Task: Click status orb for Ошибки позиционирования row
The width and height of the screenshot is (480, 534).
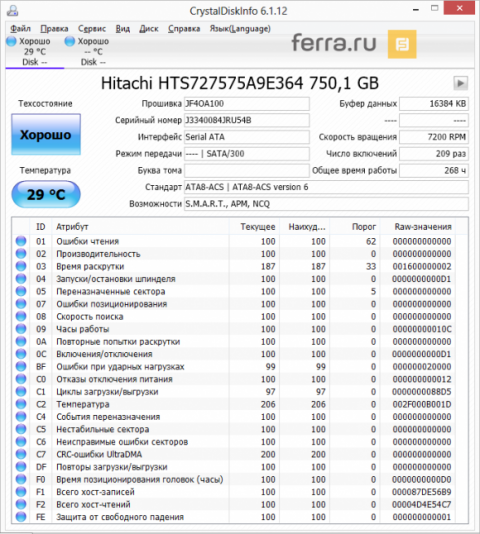Action: (21, 304)
